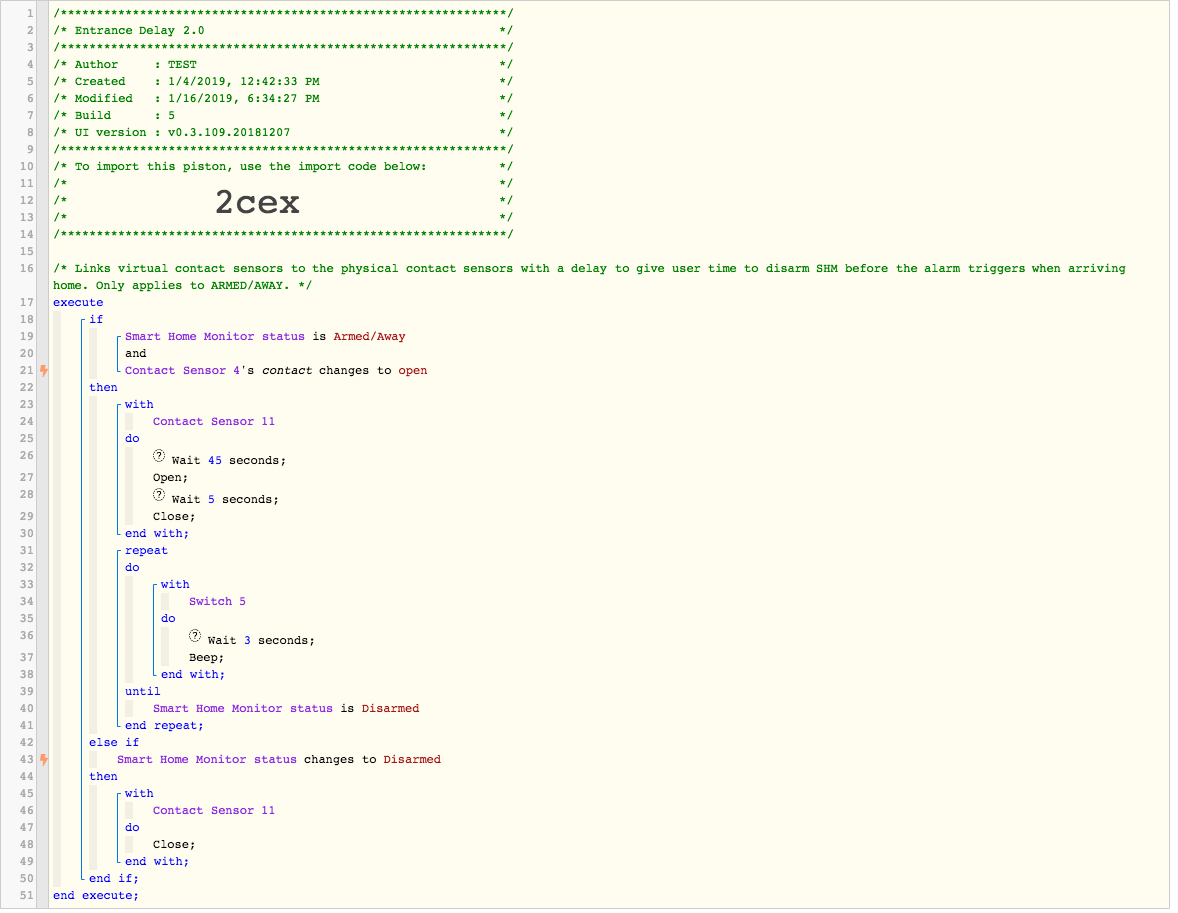Select Smart Home Monitor status changes to Disarmed
This screenshot has height=913, width=1178.
(279, 760)
